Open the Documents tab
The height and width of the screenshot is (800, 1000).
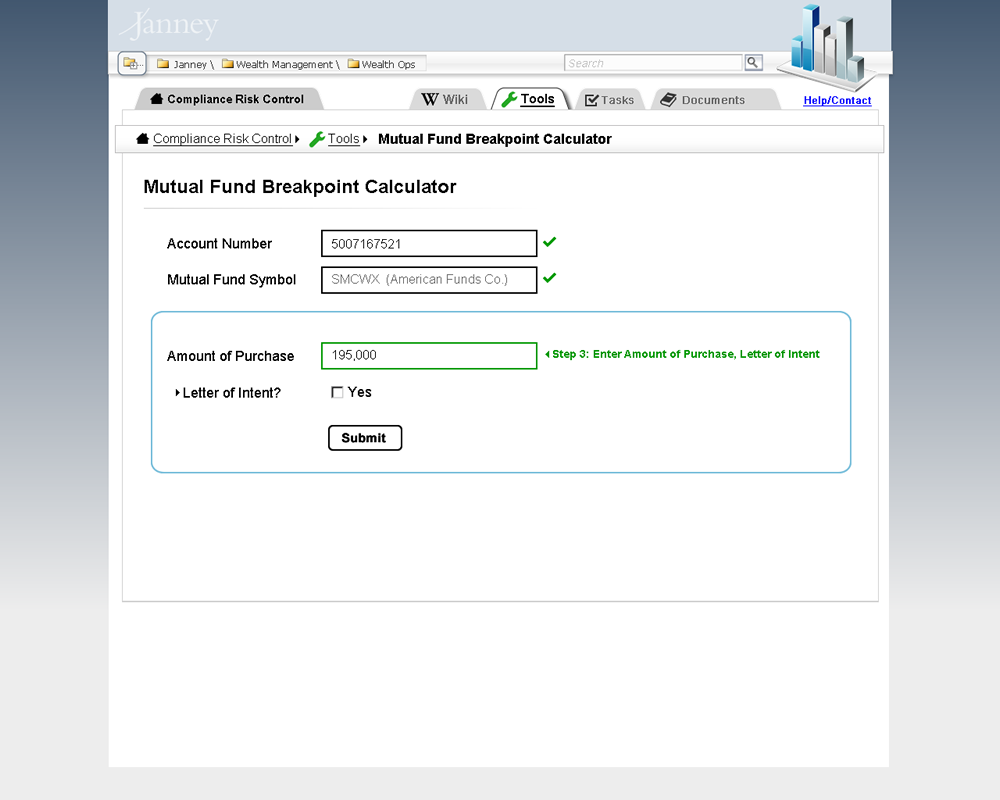[715, 99]
